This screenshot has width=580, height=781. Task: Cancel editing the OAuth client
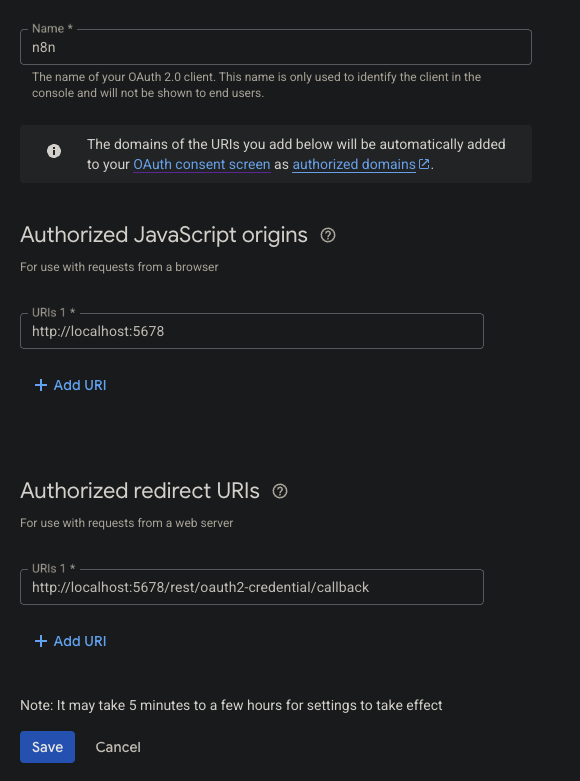[118, 747]
